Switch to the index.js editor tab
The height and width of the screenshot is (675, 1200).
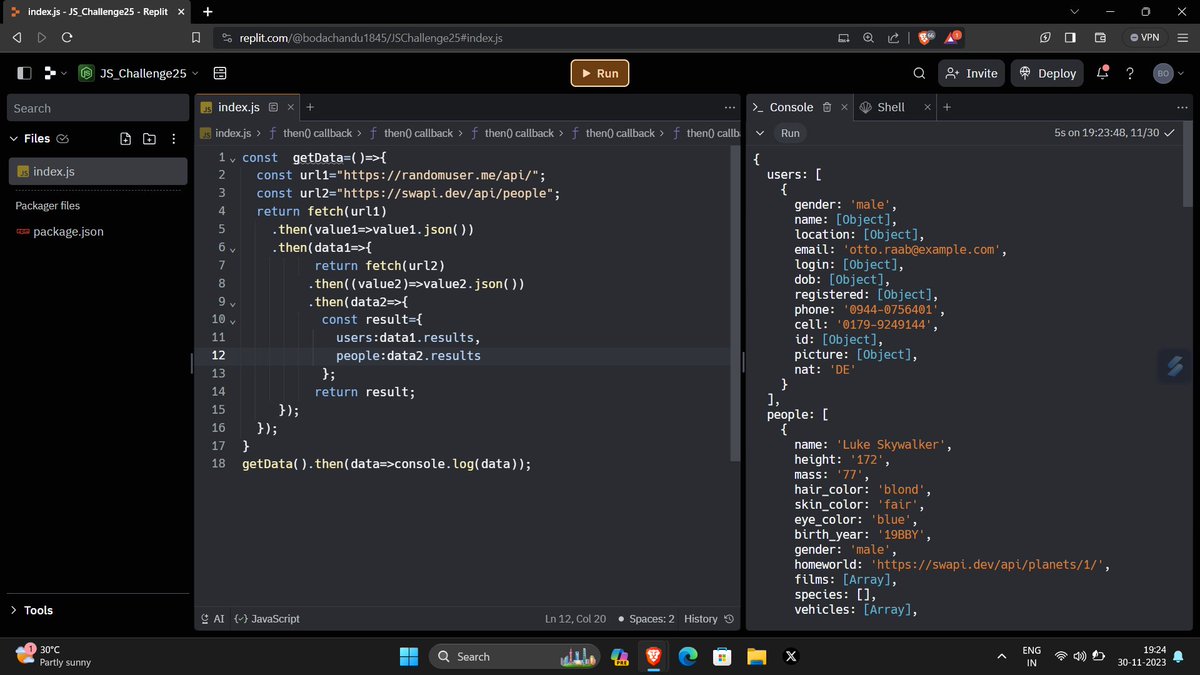click(x=239, y=107)
